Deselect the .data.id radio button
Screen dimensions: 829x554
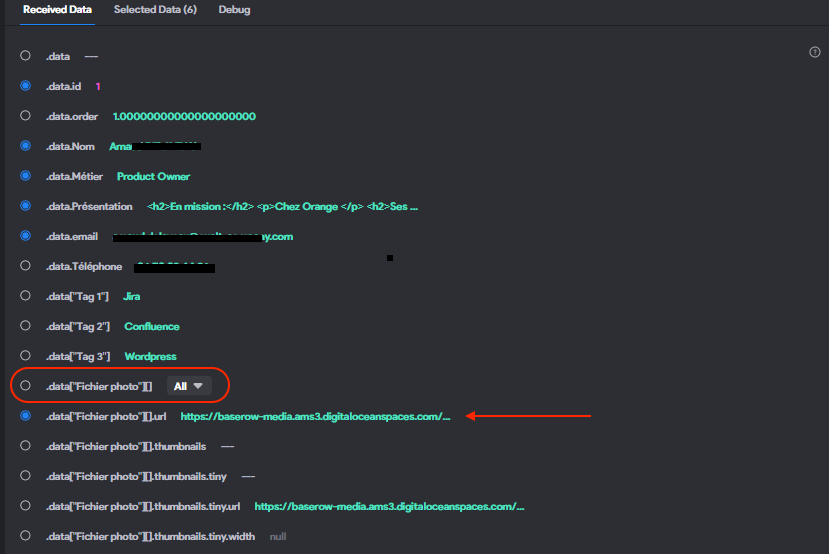click(x=25, y=86)
